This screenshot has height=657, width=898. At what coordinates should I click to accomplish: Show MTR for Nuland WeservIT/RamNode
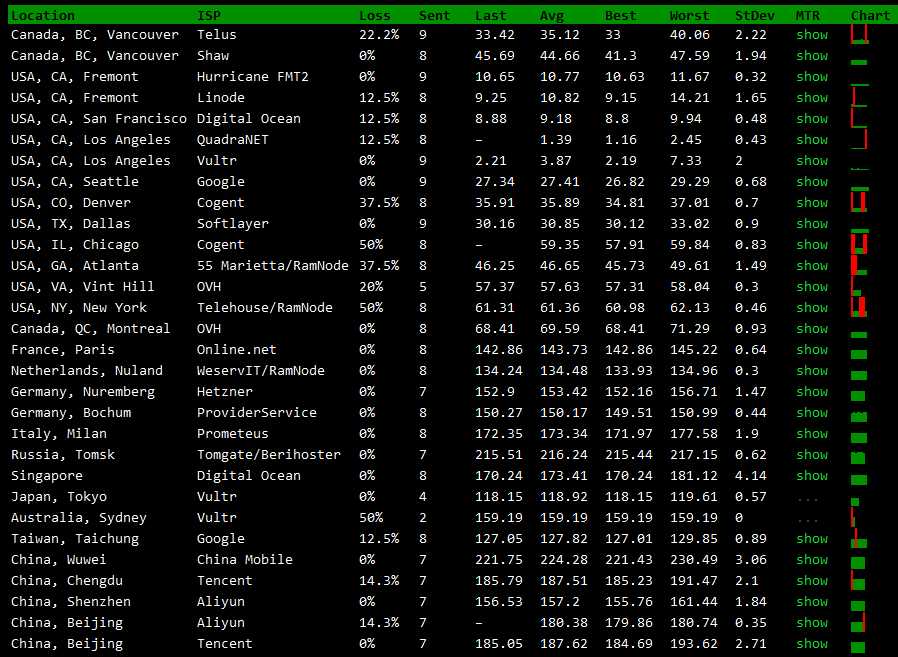tap(812, 371)
